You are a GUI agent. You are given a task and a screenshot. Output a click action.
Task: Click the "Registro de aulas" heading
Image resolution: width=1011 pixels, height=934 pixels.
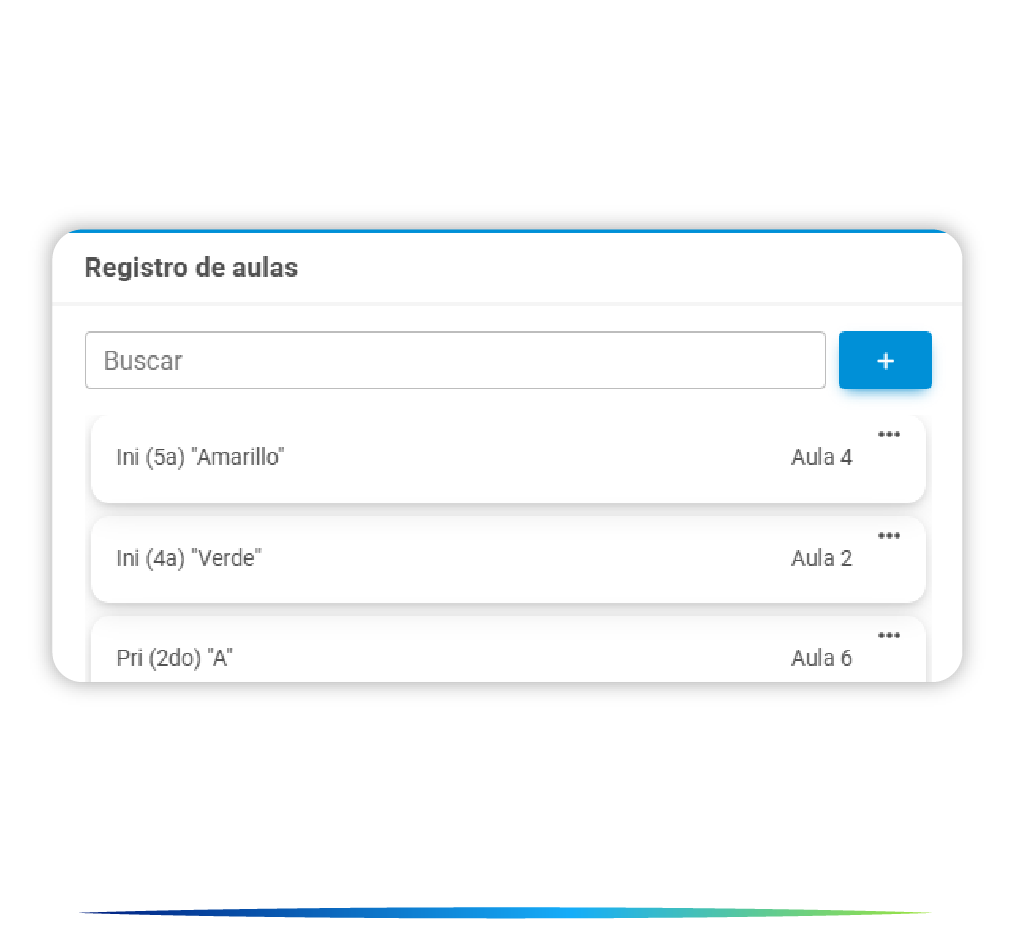click(191, 268)
